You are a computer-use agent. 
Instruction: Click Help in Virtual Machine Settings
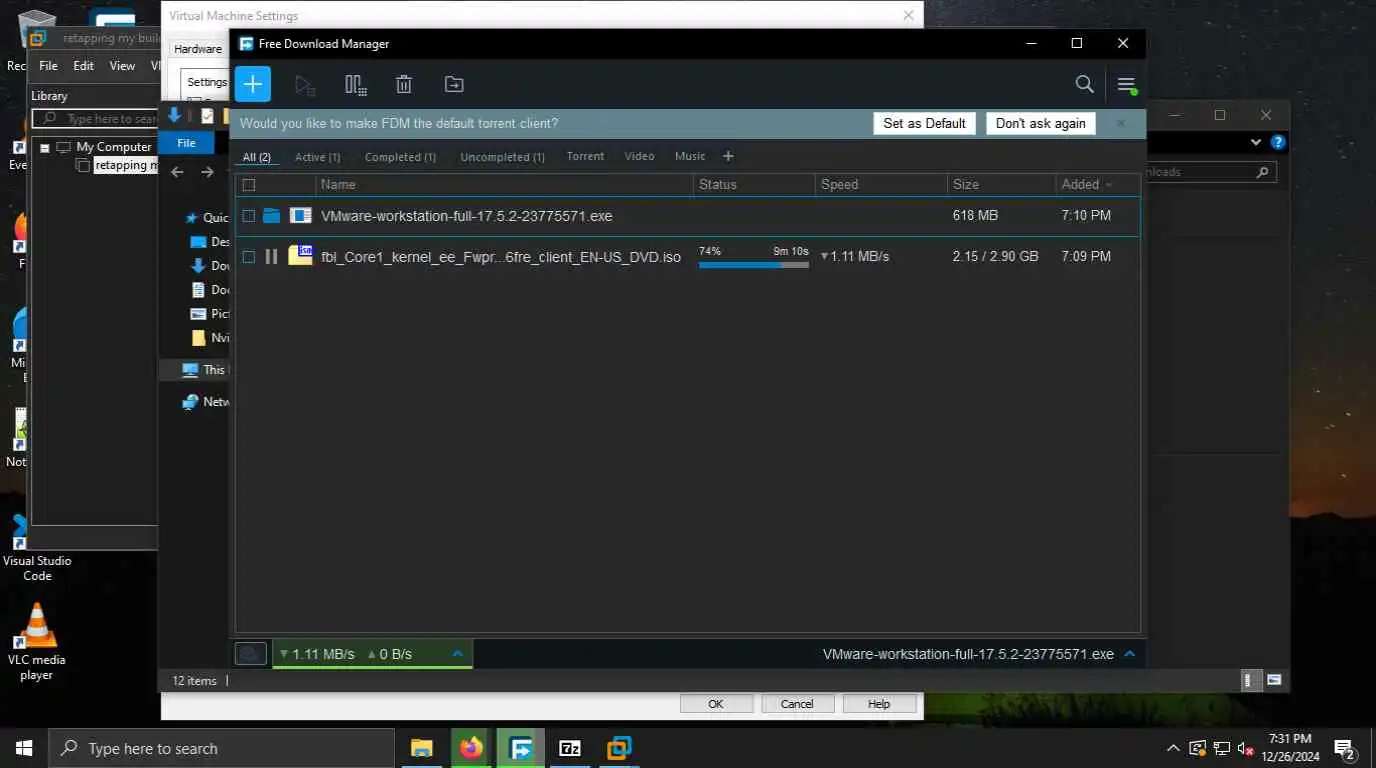pyautogui.click(x=879, y=704)
